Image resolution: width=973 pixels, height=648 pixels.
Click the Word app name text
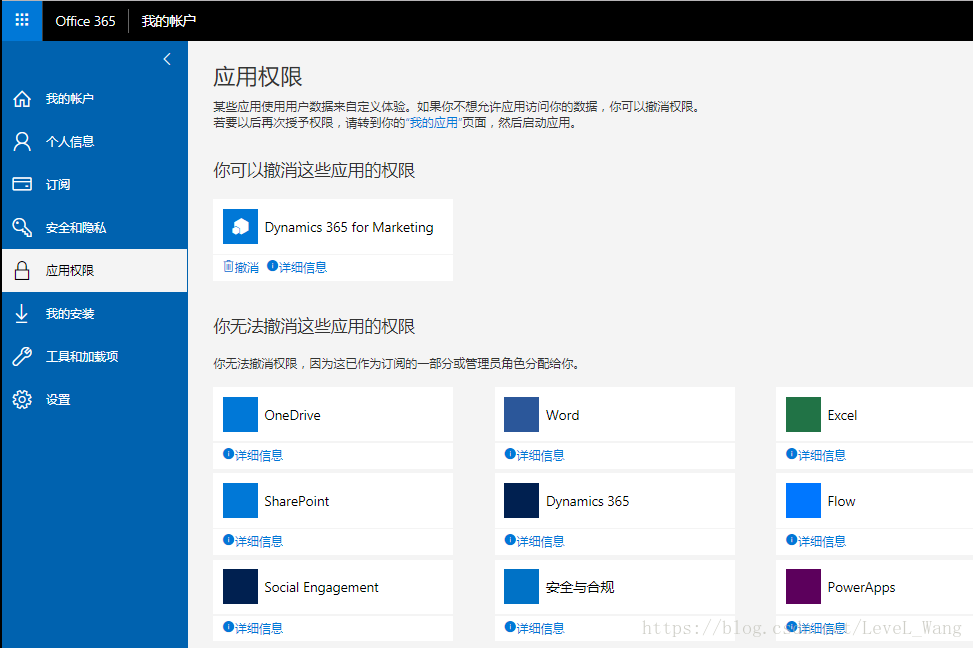coord(562,415)
